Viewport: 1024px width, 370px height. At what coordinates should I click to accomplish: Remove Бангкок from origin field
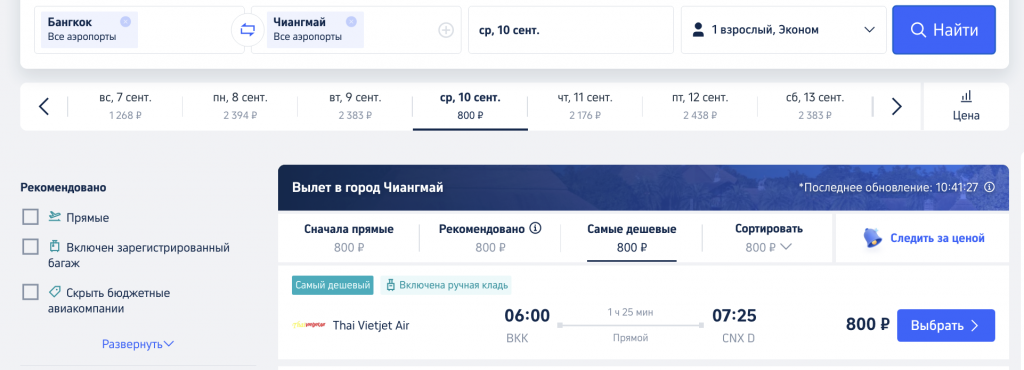click(x=125, y=22)
